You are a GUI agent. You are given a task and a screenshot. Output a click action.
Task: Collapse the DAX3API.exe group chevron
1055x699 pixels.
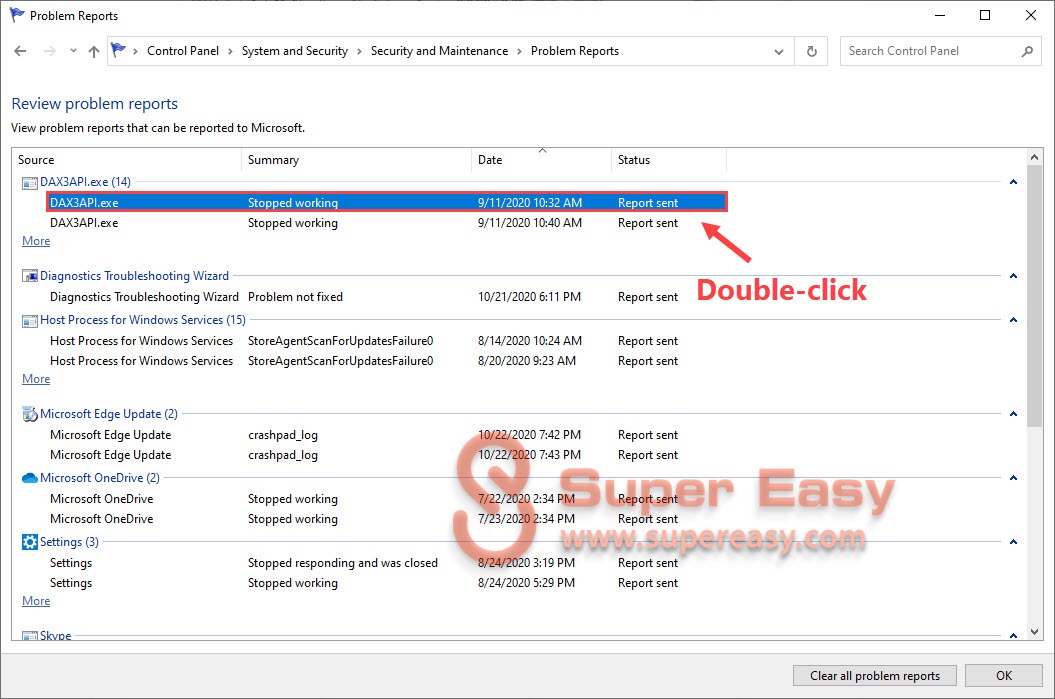pyautogui.click(x=1013, y=182)
